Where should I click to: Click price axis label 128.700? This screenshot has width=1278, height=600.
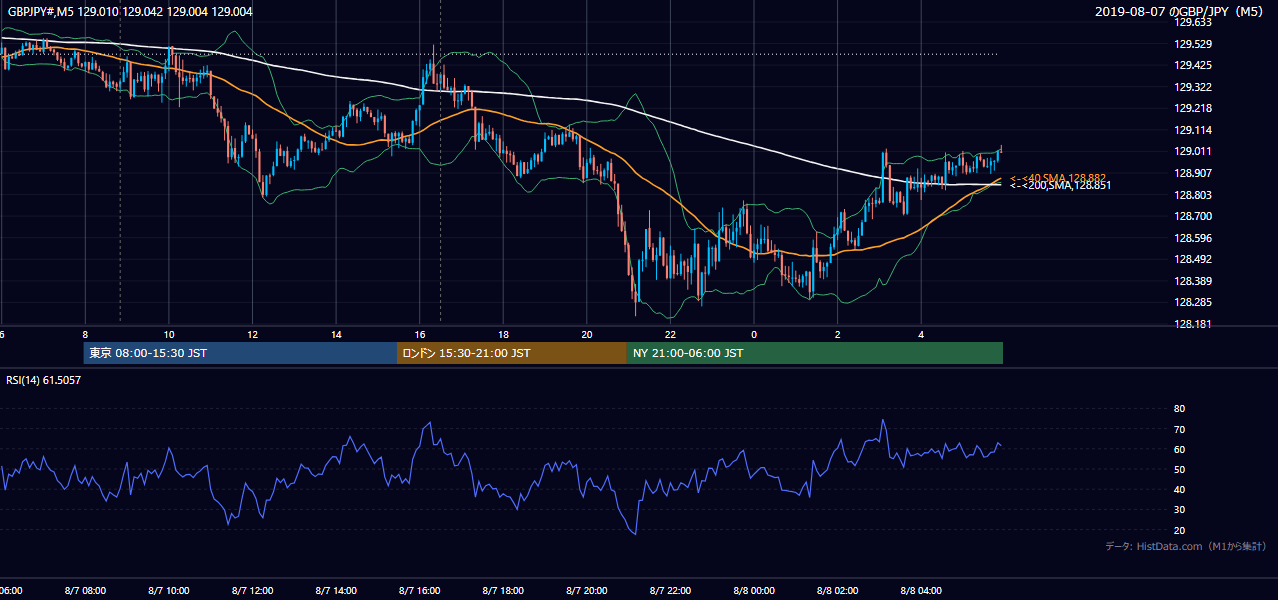point(1193,216)
